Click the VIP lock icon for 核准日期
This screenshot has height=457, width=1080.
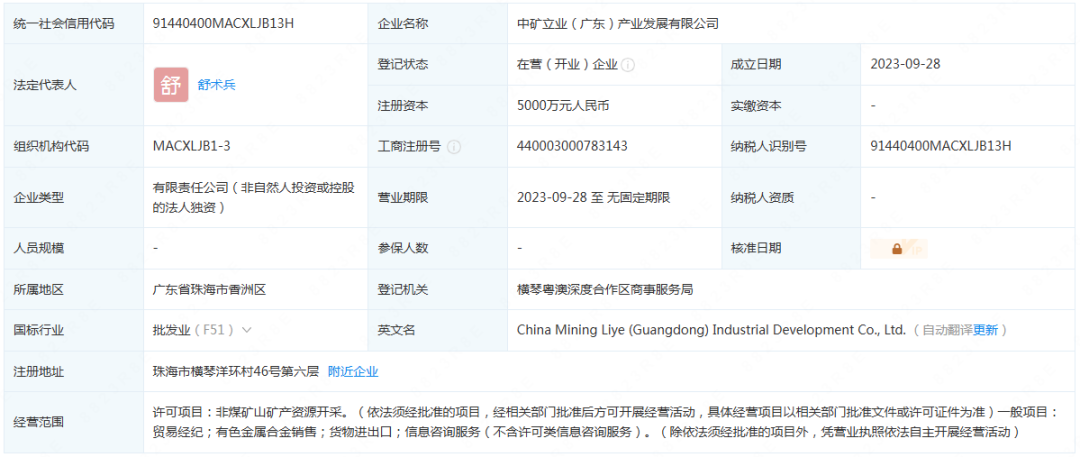pos(899,249)
